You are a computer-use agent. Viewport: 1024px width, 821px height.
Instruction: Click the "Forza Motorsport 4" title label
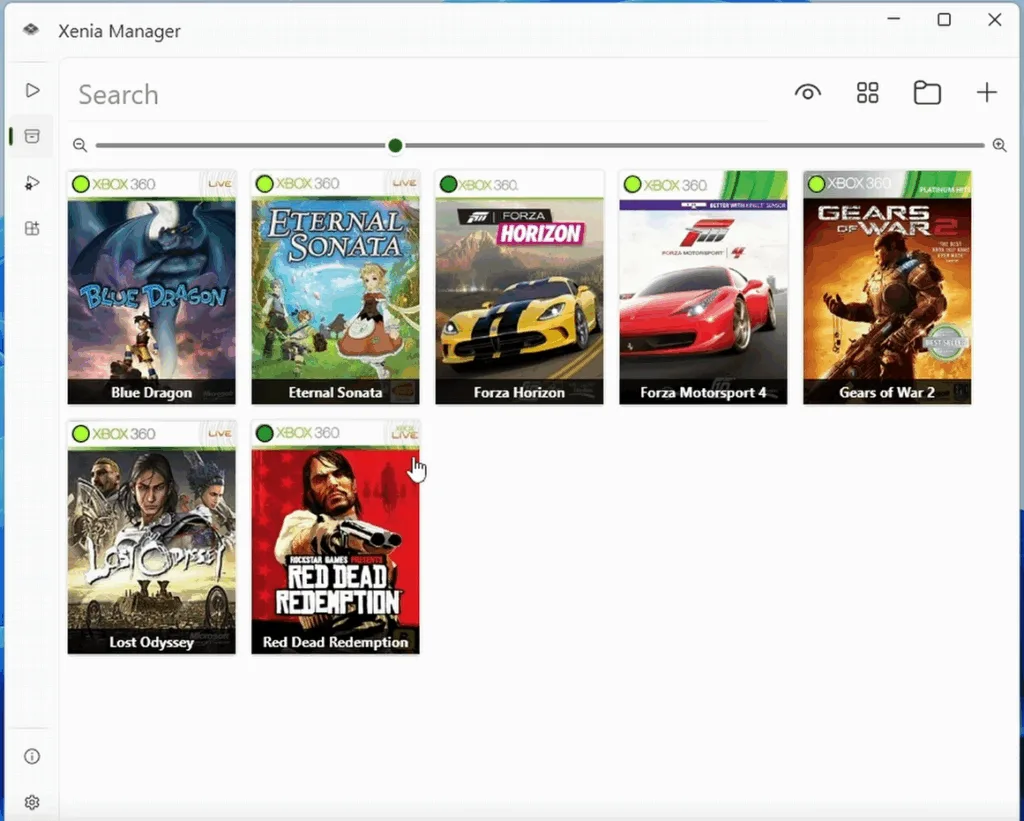pyautogui.click(x=703, y=393)
